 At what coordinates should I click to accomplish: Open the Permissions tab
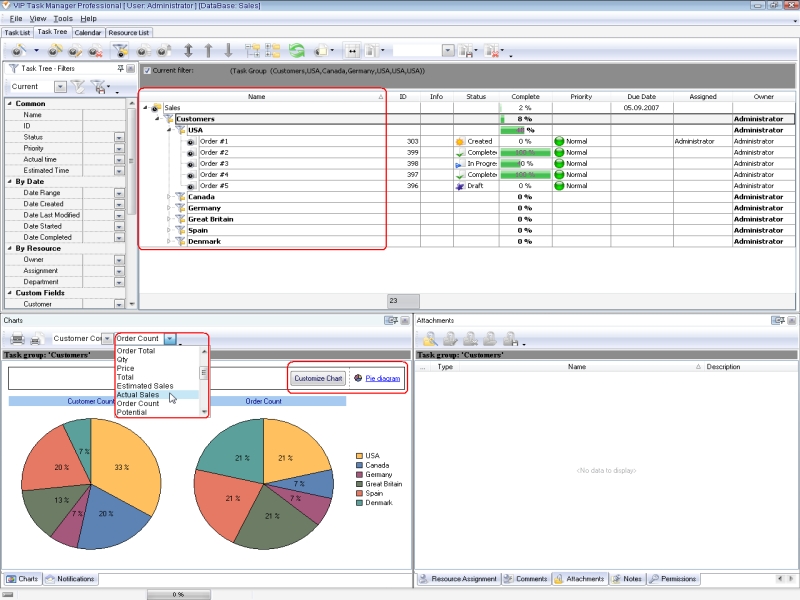(x=673, y=579)
